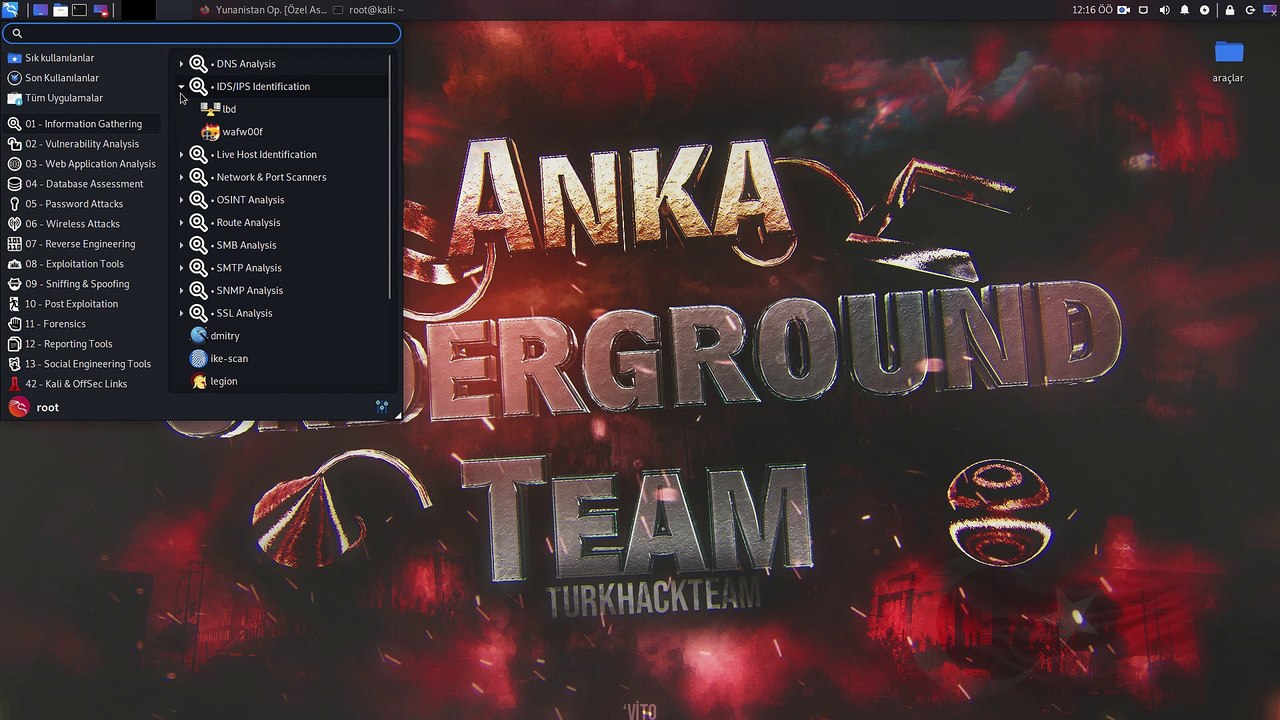Click the show desktop icon in the panel

tap(40, 10)
